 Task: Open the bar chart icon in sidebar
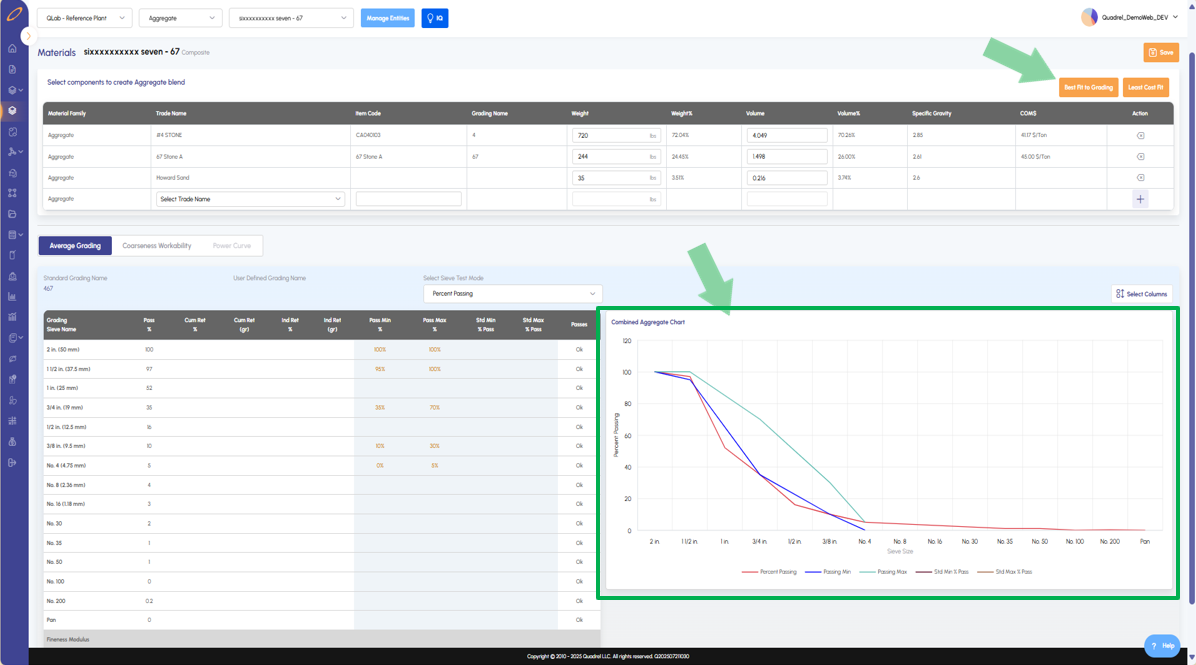coord(12,296)
